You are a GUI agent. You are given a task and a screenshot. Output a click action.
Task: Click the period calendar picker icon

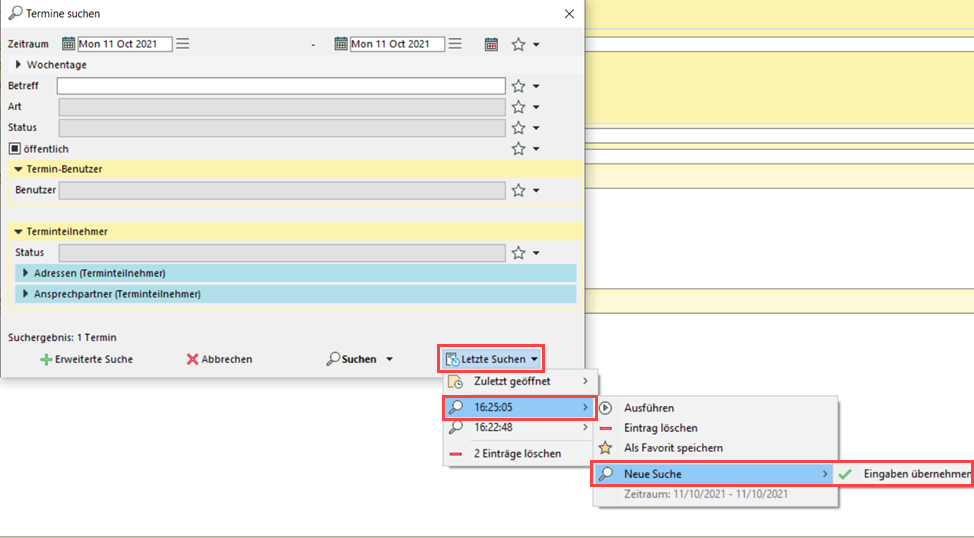(491, 44)
